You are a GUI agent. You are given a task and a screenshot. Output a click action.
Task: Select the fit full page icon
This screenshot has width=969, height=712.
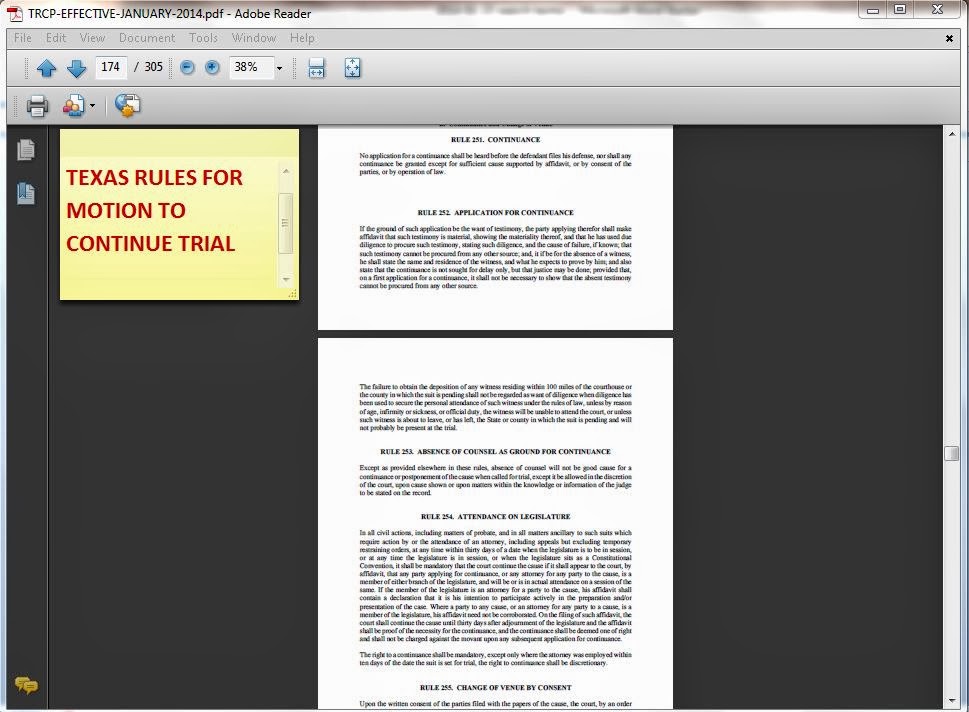(352, 67)
